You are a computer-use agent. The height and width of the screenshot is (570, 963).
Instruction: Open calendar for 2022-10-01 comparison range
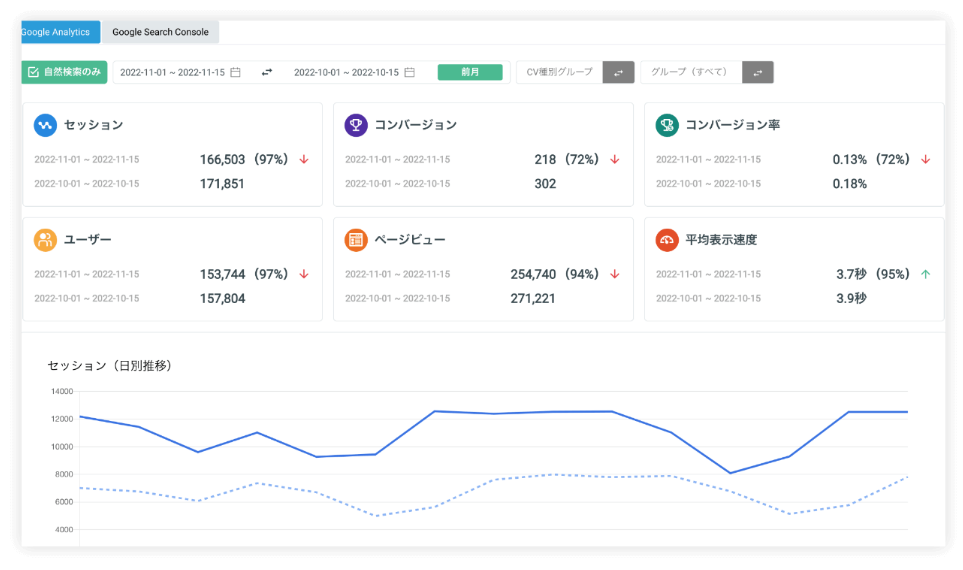(410, 72)
